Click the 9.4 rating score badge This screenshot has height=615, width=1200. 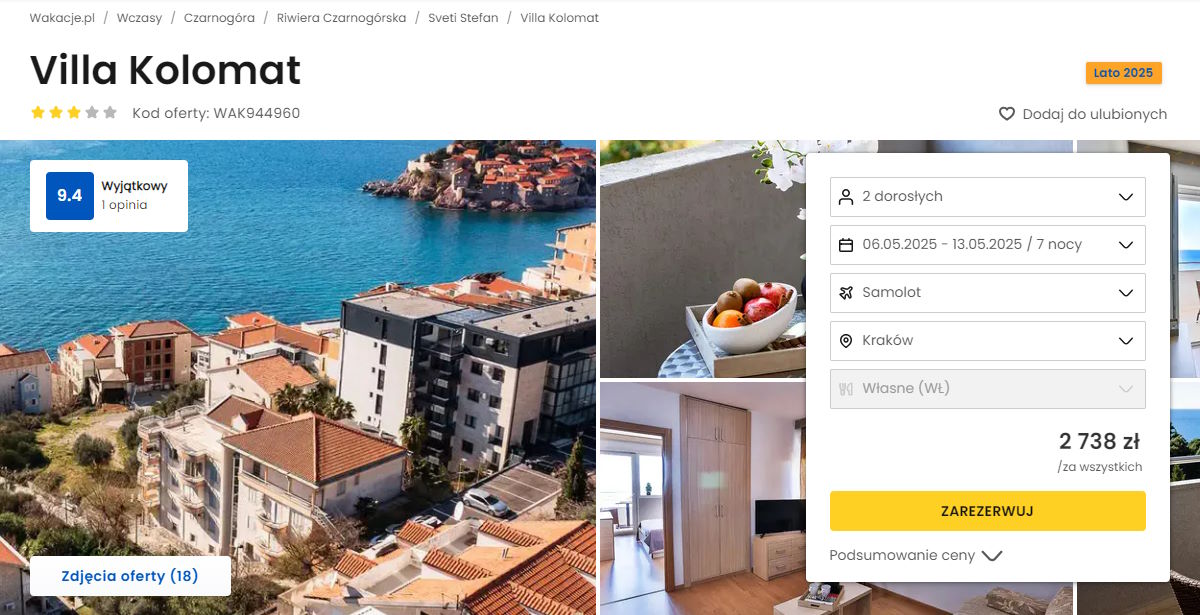coord(70,196)
